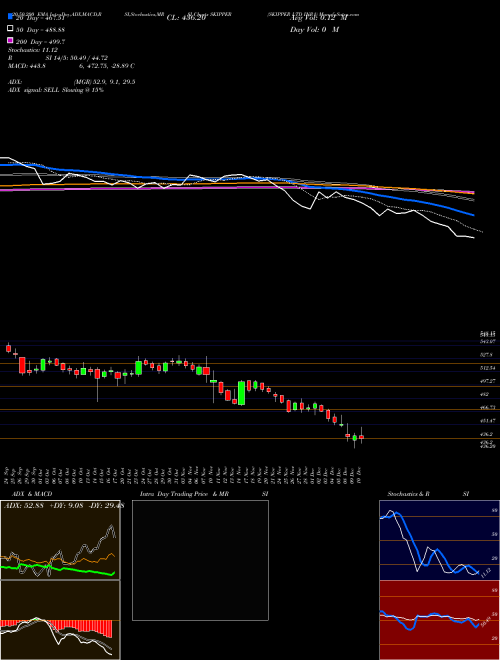Viewport: 500px width, 660px height.
Task: Click the ADX (MGR) 52.9, 9.1, 29.5 line
Action: [71, 82]
